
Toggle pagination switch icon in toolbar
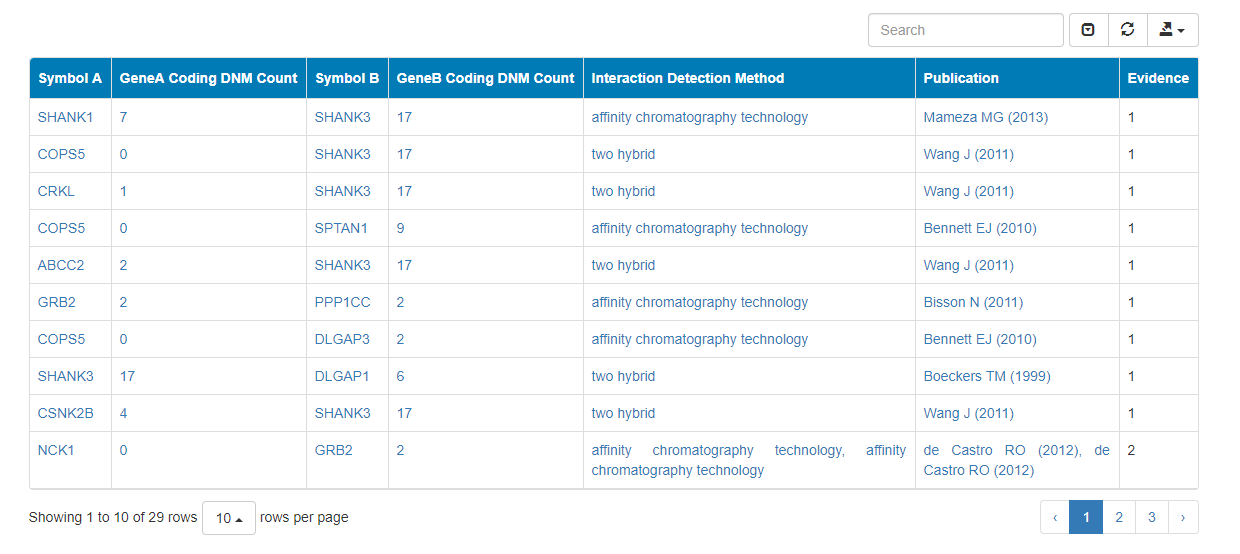coord(1088,30)
